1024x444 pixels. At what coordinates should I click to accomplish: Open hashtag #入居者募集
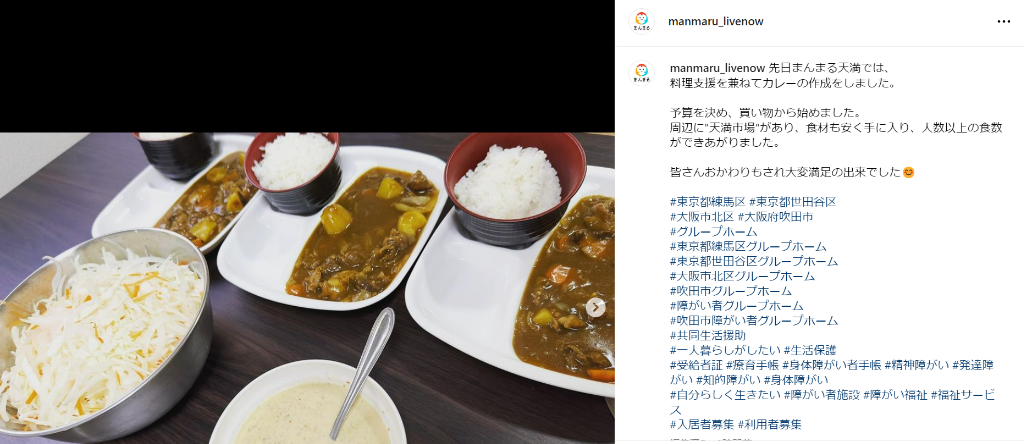point(702,424)
